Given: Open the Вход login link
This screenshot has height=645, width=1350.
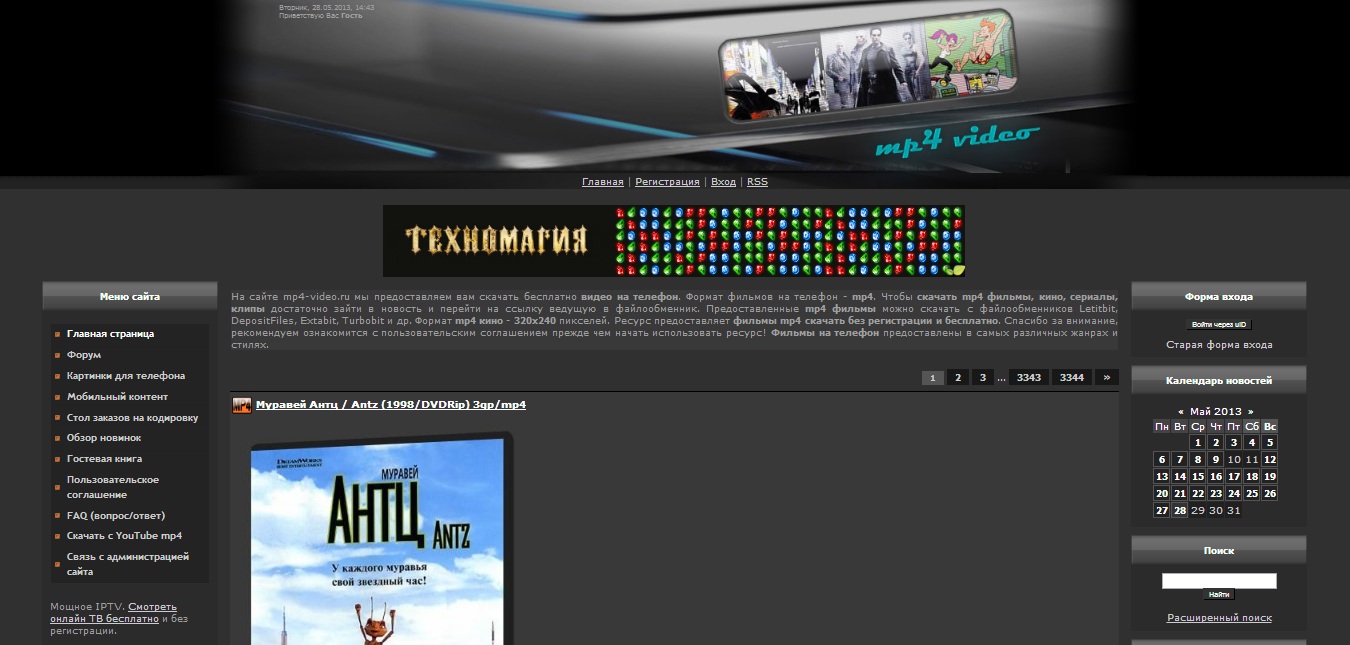Looking at the screenshot, I should pyautogui.click(x=723, y=182).
